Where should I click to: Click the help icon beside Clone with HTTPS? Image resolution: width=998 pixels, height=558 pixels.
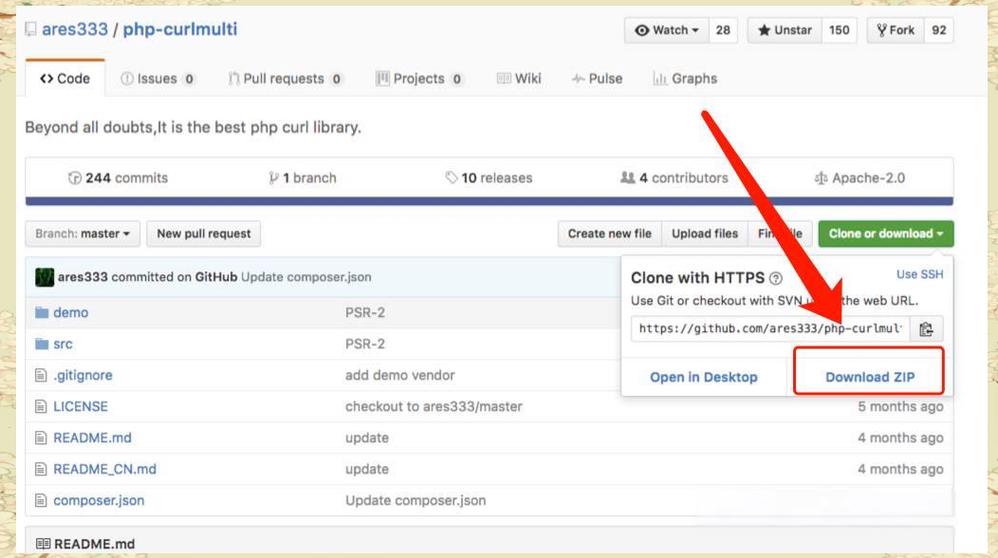pyautogui.click(x=776, y=279)
